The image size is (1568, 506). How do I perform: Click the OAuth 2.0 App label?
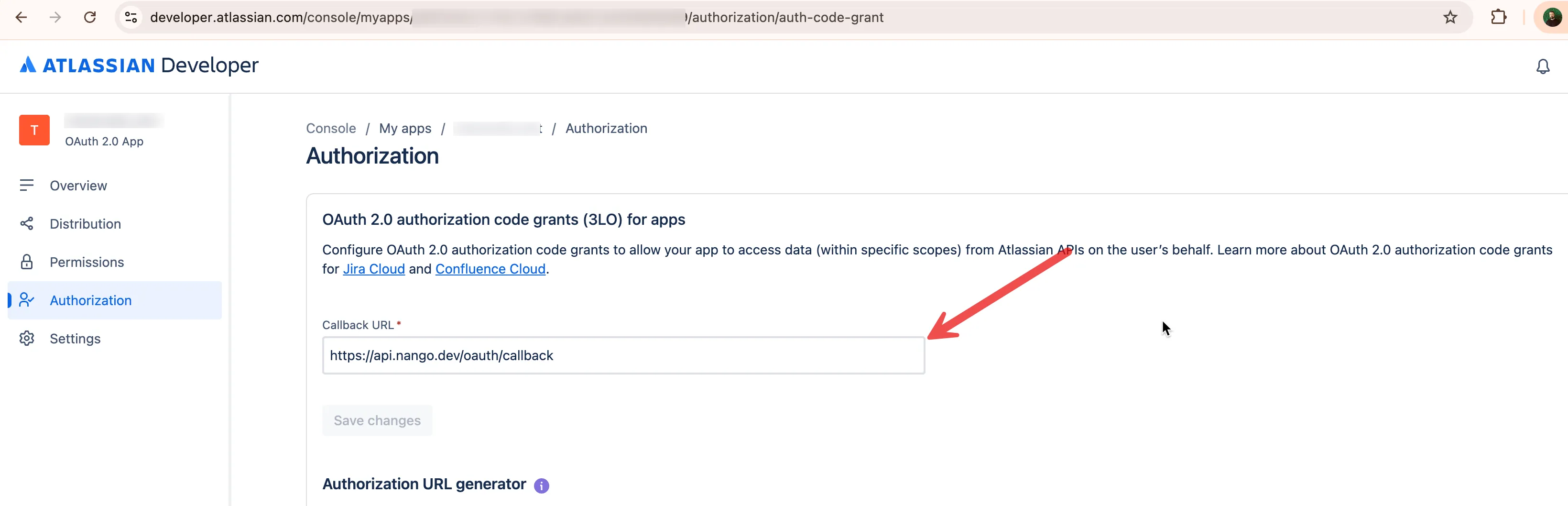tap(104, 141)
